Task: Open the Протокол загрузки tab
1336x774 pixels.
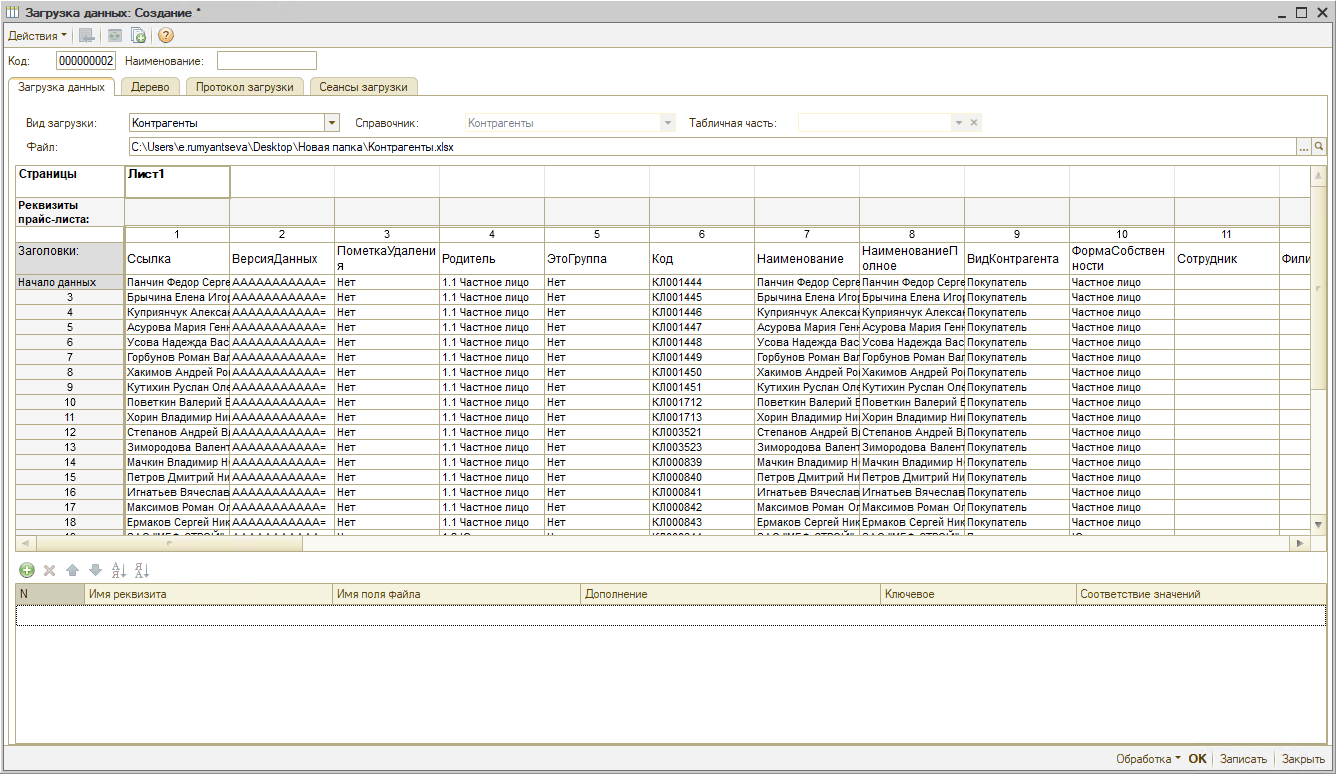Action: point(244,87)
